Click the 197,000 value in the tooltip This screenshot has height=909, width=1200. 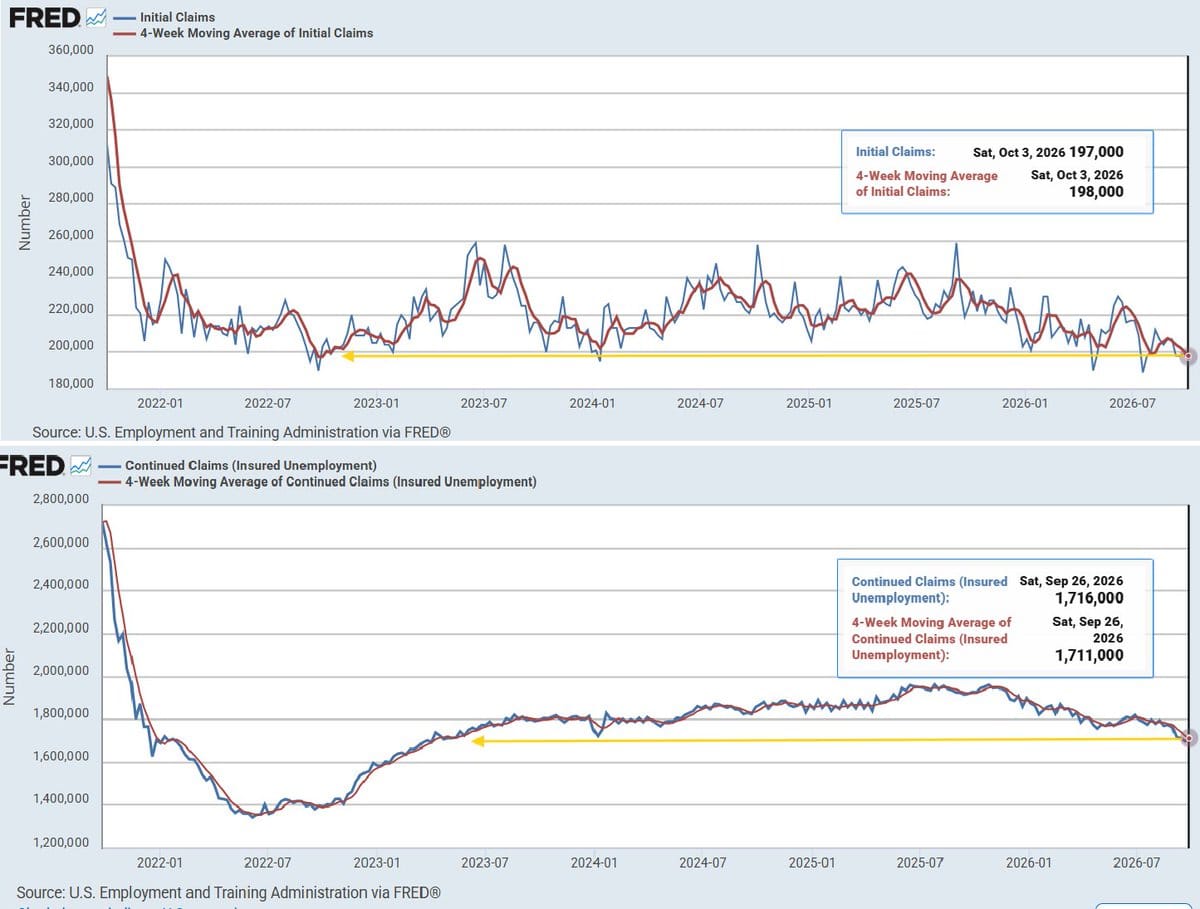1096,152
